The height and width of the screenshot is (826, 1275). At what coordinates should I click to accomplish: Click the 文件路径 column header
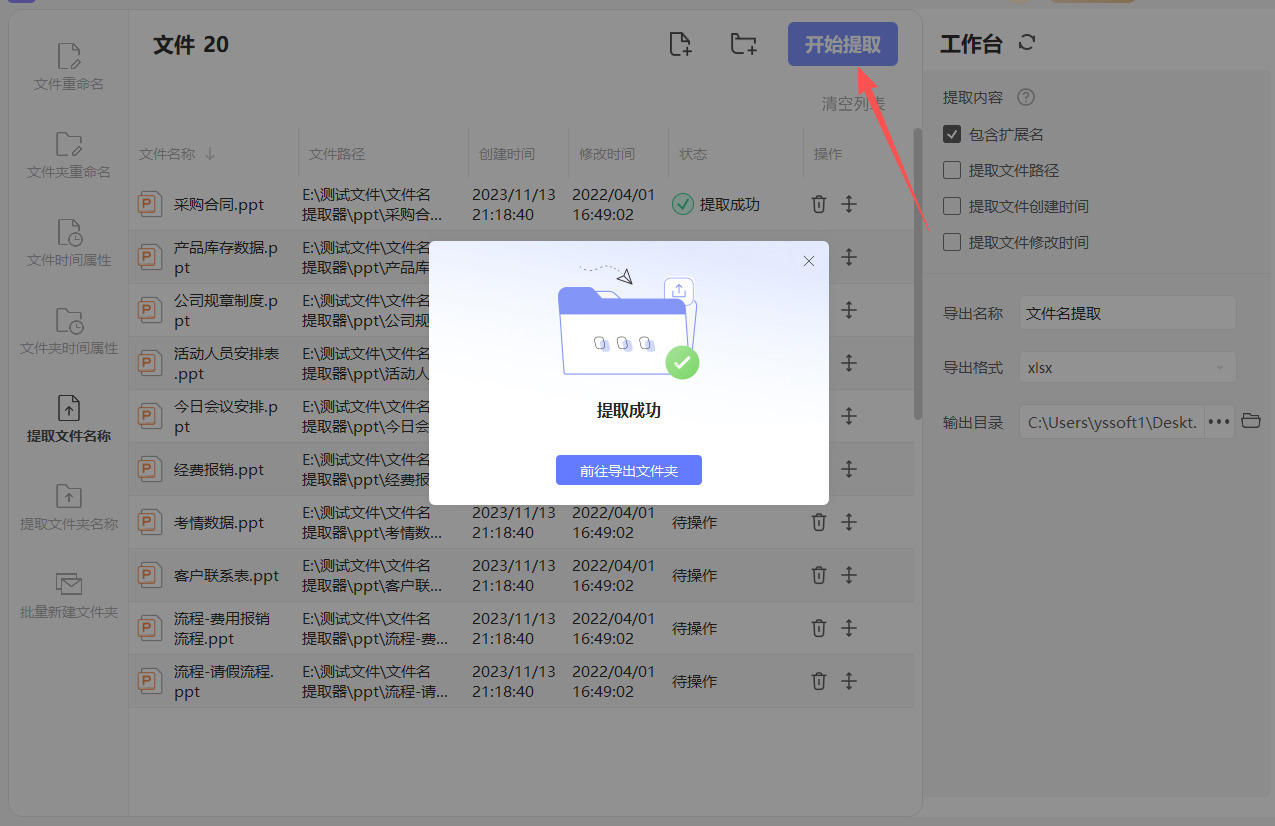337,154
